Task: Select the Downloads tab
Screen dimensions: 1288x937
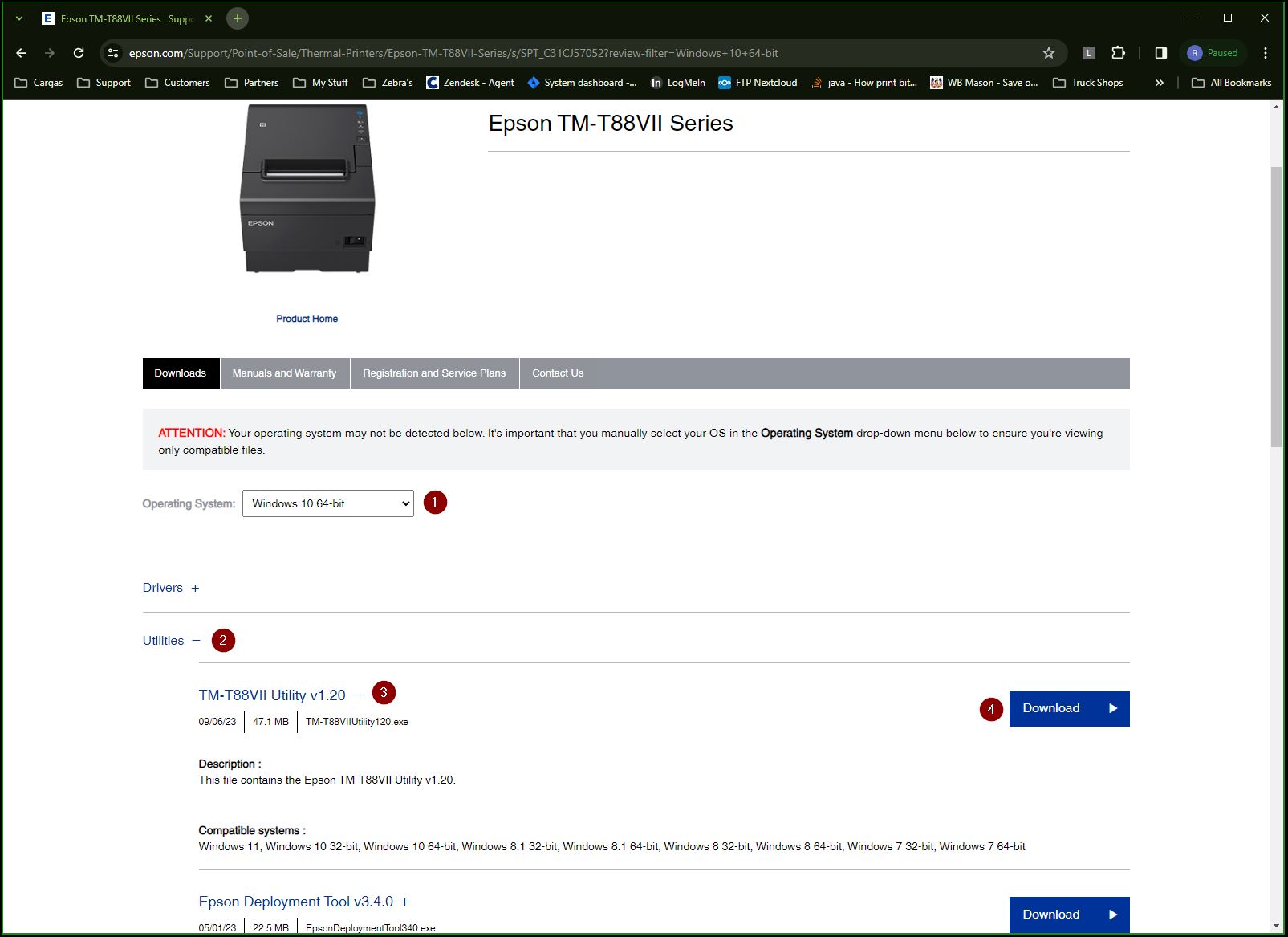Action: pos(181,373)
